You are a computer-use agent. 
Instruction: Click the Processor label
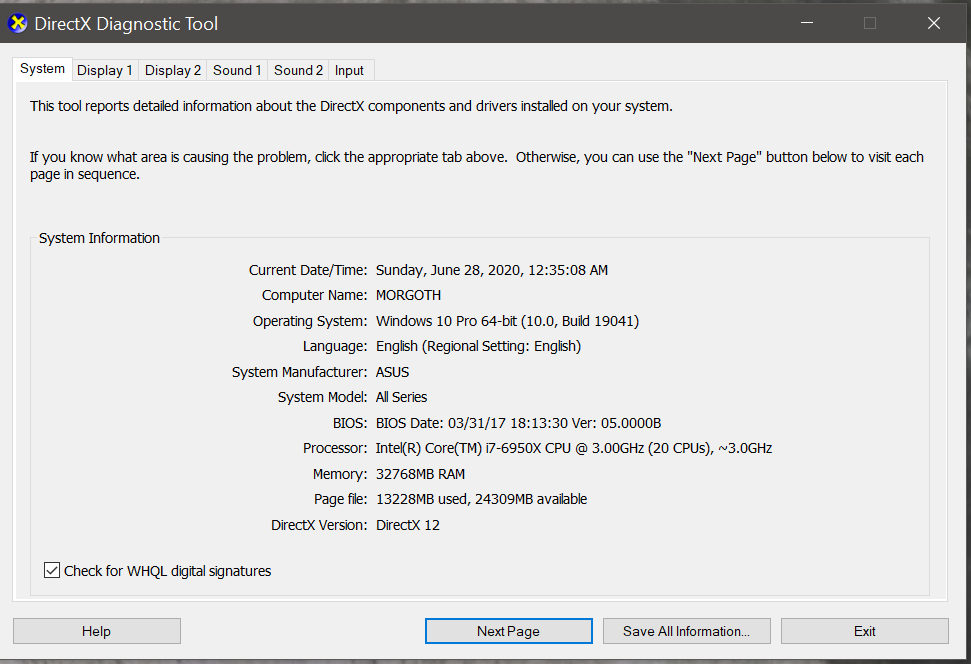[x=335, y=448]
